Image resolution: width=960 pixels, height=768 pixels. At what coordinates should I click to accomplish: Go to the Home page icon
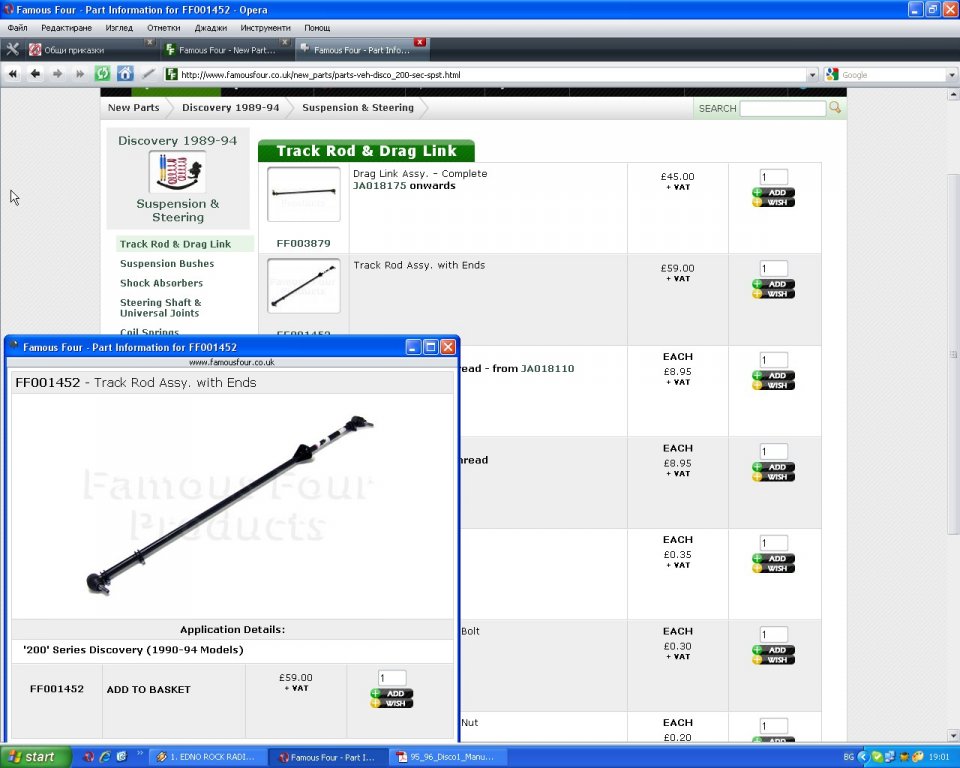point(125,74)
